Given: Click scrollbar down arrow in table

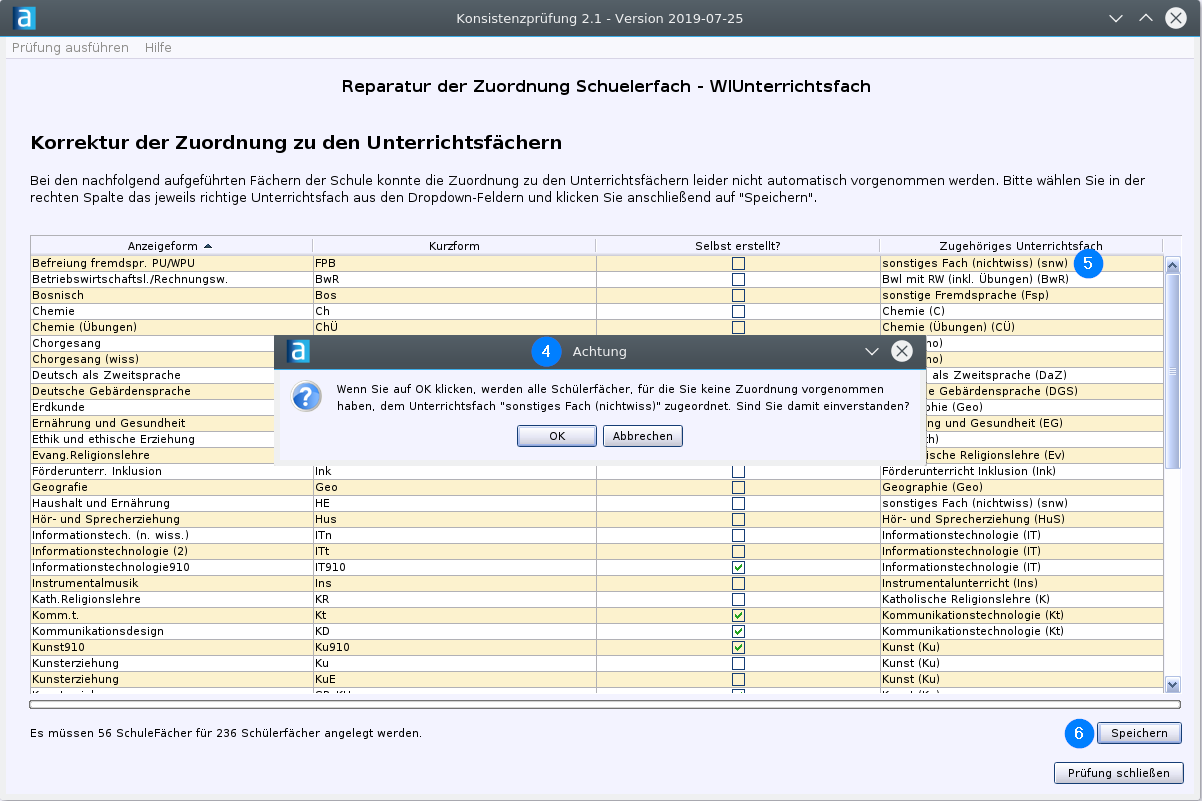Looking at the screenshot, I should (1173, 684).
